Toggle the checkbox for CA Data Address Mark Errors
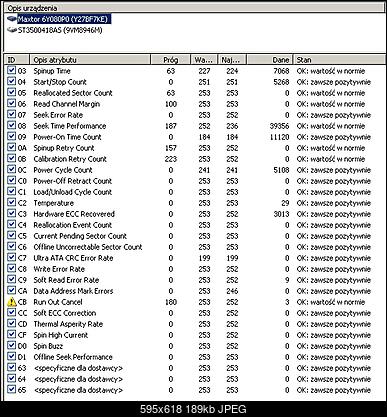 pyautogui.click(x=12, y=291)
